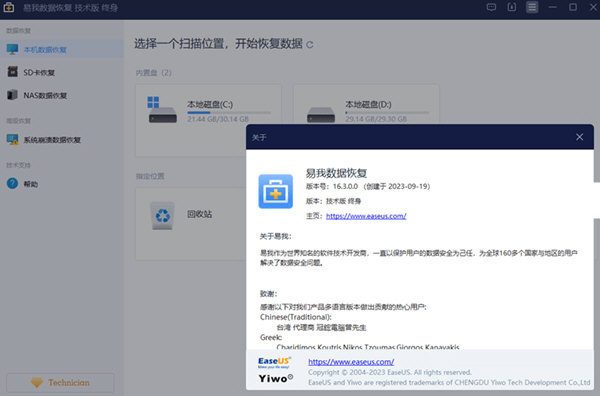The height and width of the screenshot is (396, 600).
Task: Click the 内置盘 (2) section label
Action: pos(153,73)
